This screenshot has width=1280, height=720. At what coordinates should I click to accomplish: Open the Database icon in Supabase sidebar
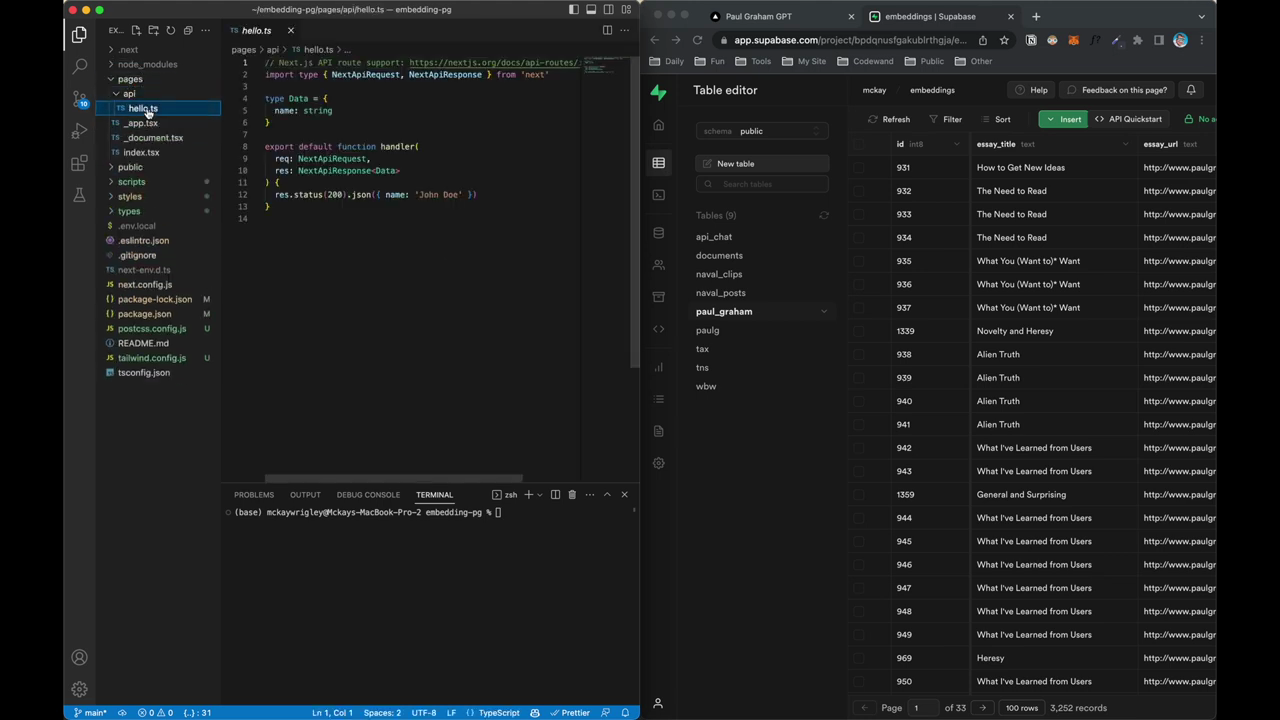(x=658, y=233)
